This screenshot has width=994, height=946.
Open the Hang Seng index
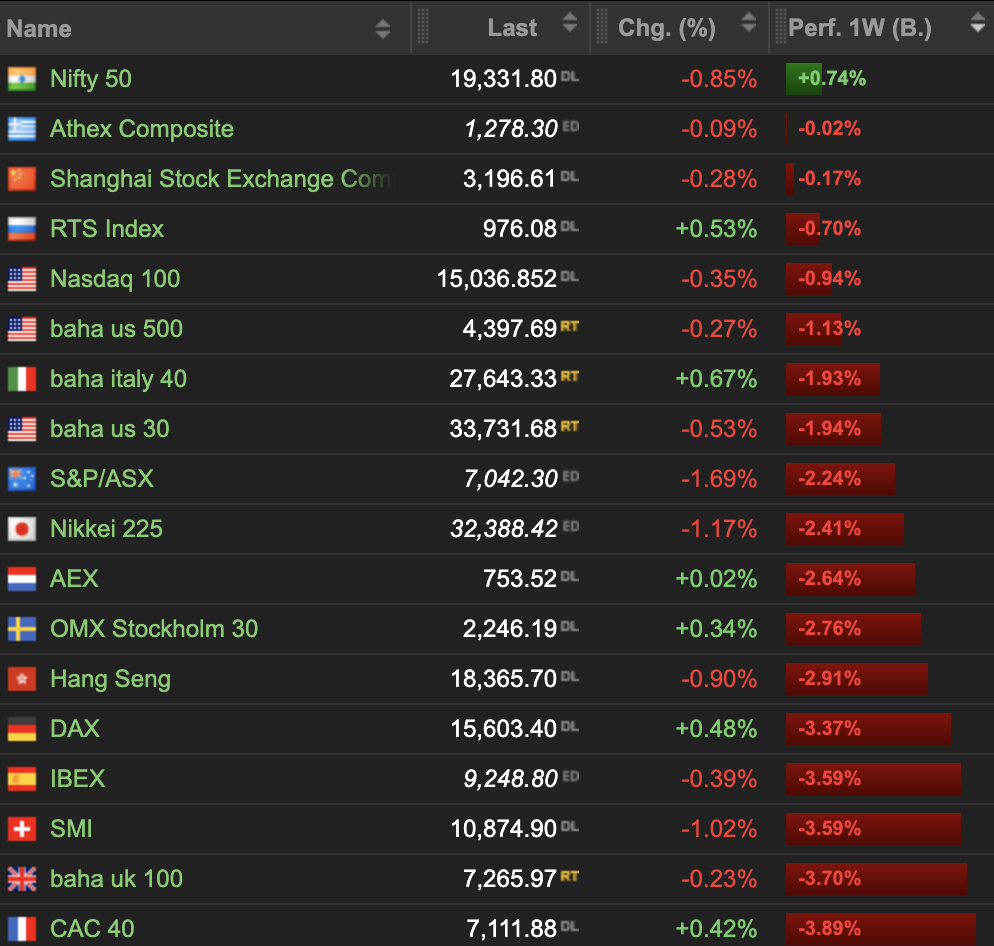tap(110, 679)
